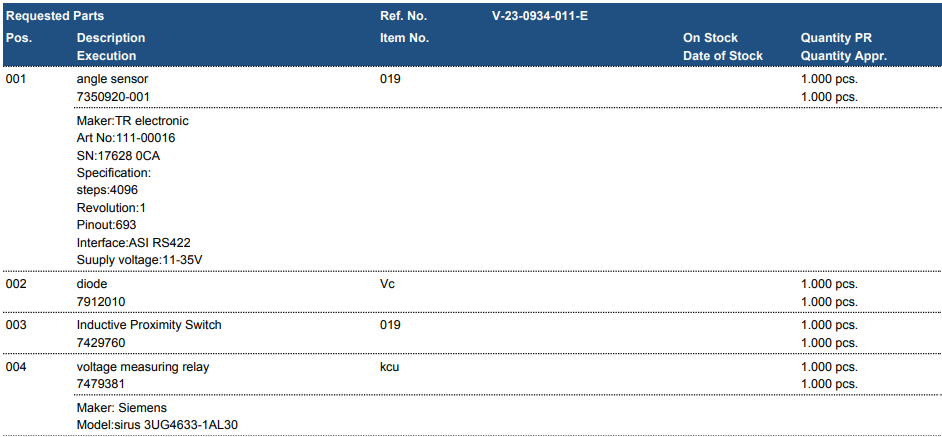
Task: Select the 'angle sensor' description text
Action: [113, 78]
